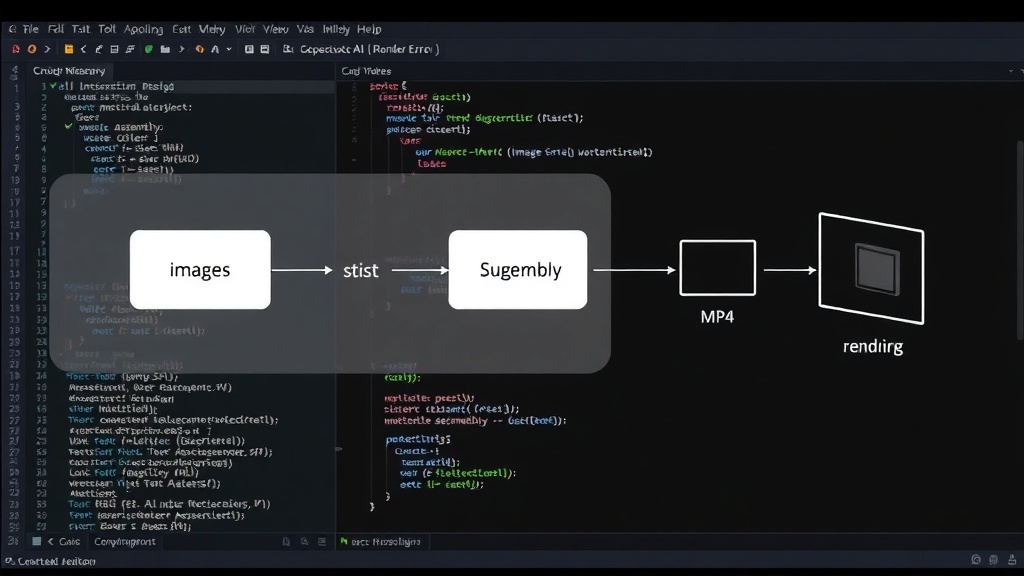Click the icon before 'Copecivate AI' label
Image resolution: width=1024 pixels, height=576 pixels.
point(288,49)
